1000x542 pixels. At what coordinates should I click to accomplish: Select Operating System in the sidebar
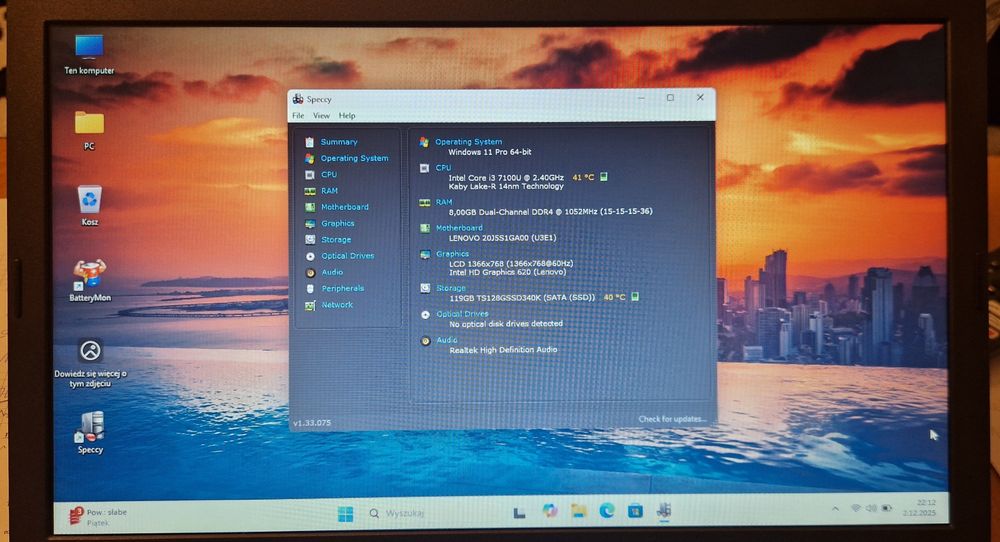coord(354,158)
